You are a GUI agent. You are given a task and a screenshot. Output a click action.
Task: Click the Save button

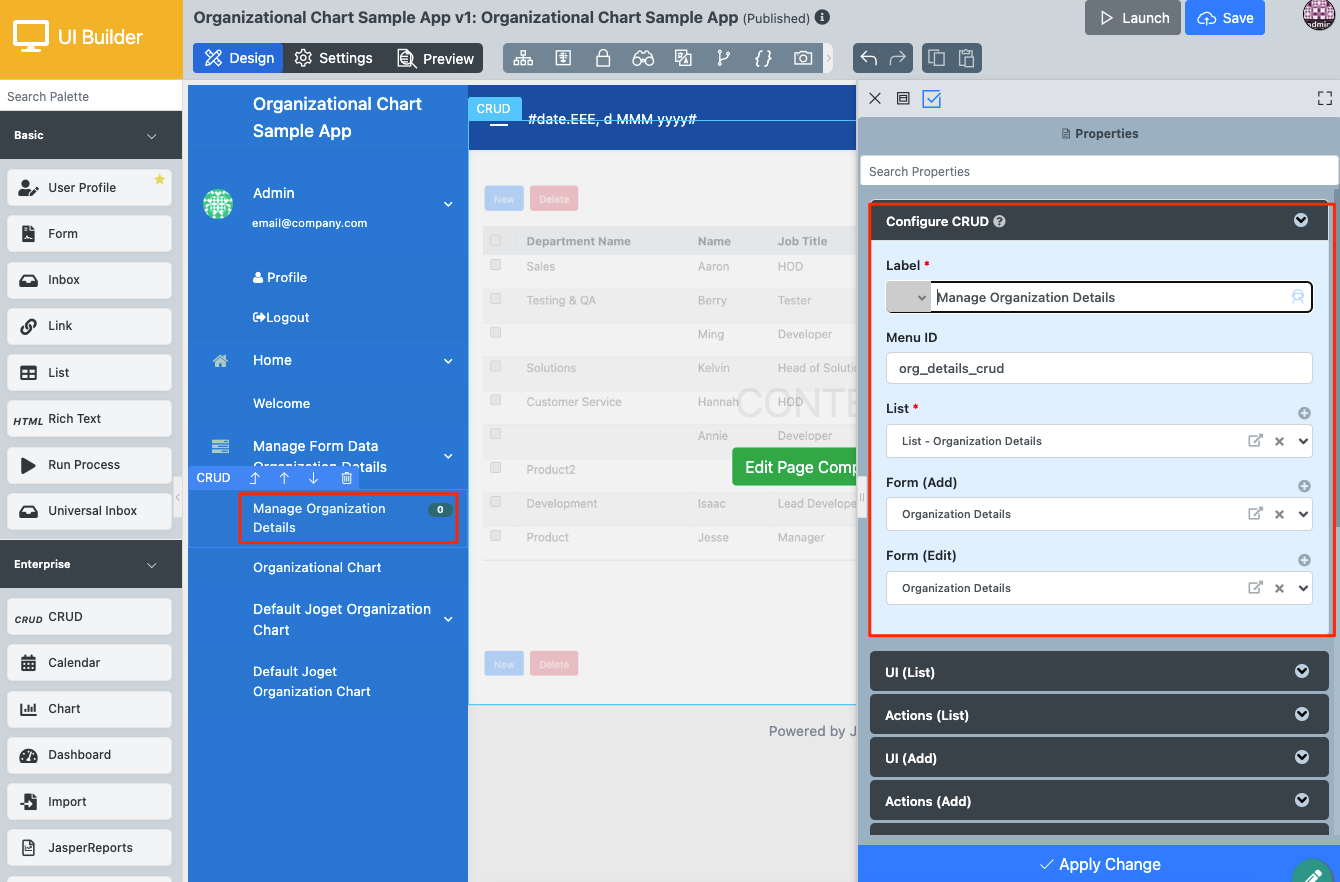(1225, 18)
